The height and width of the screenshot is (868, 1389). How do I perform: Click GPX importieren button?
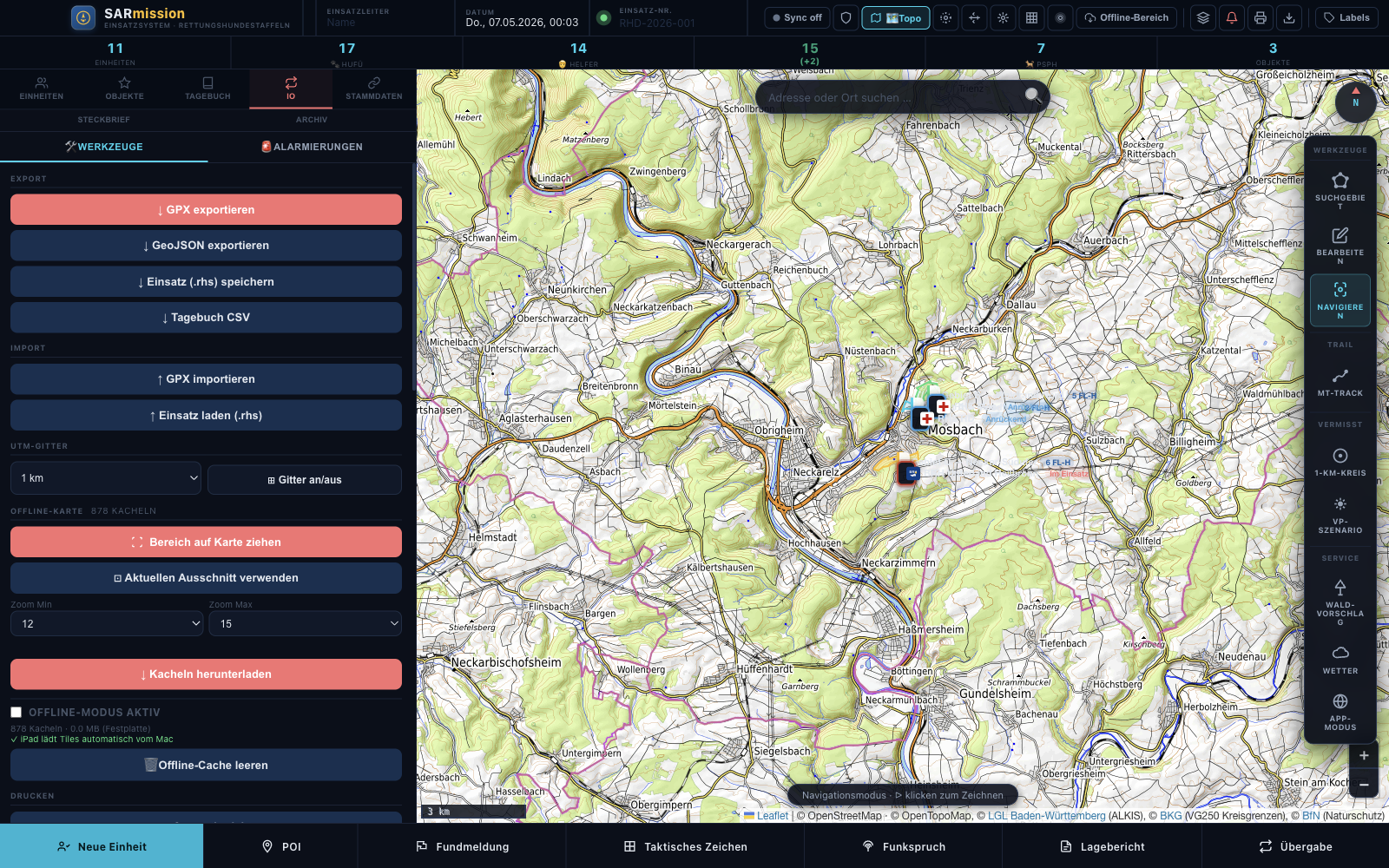[206, 379]
